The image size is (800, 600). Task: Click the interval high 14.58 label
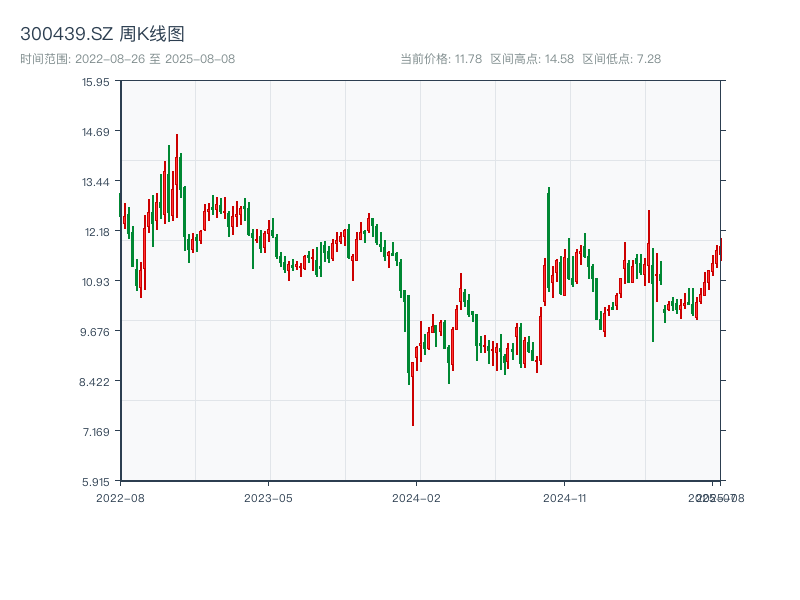tap(532, 59)
